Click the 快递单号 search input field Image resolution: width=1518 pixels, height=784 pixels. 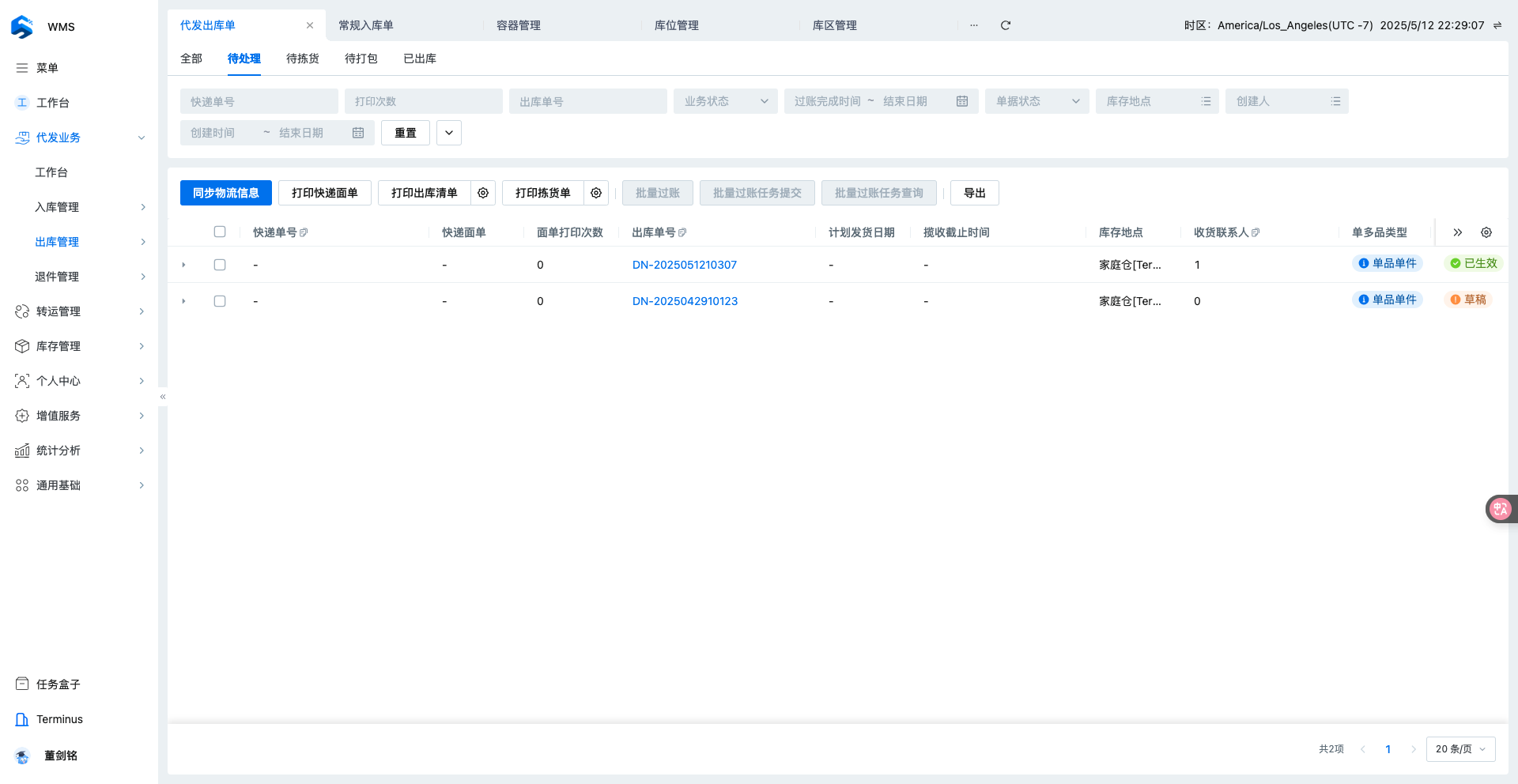[x=259, y=101]
